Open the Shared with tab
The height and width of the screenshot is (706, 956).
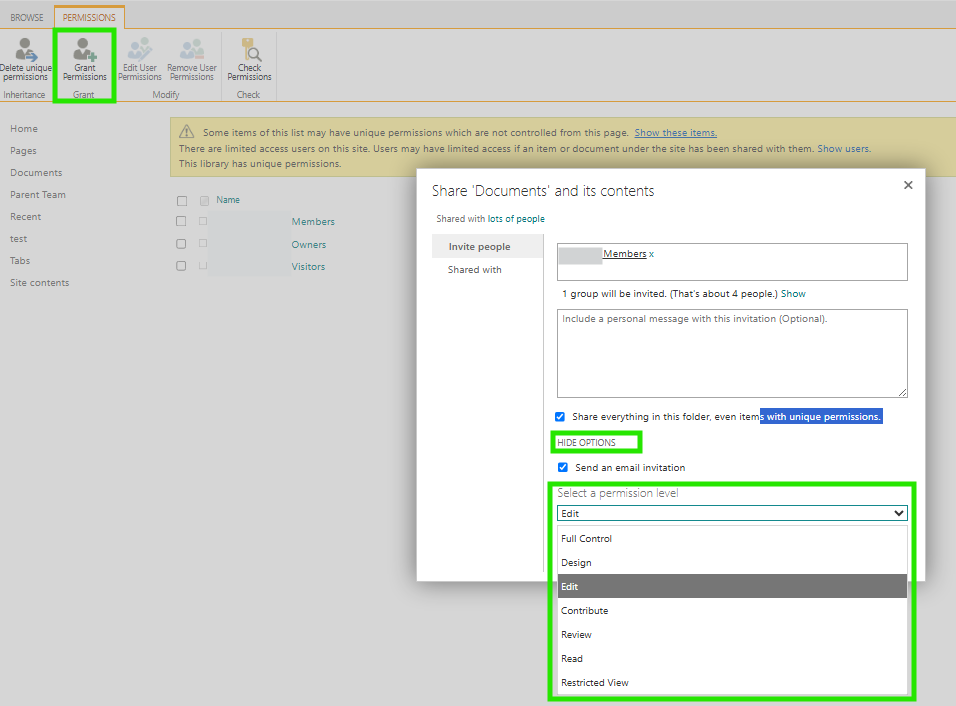(x=475, y=269)
